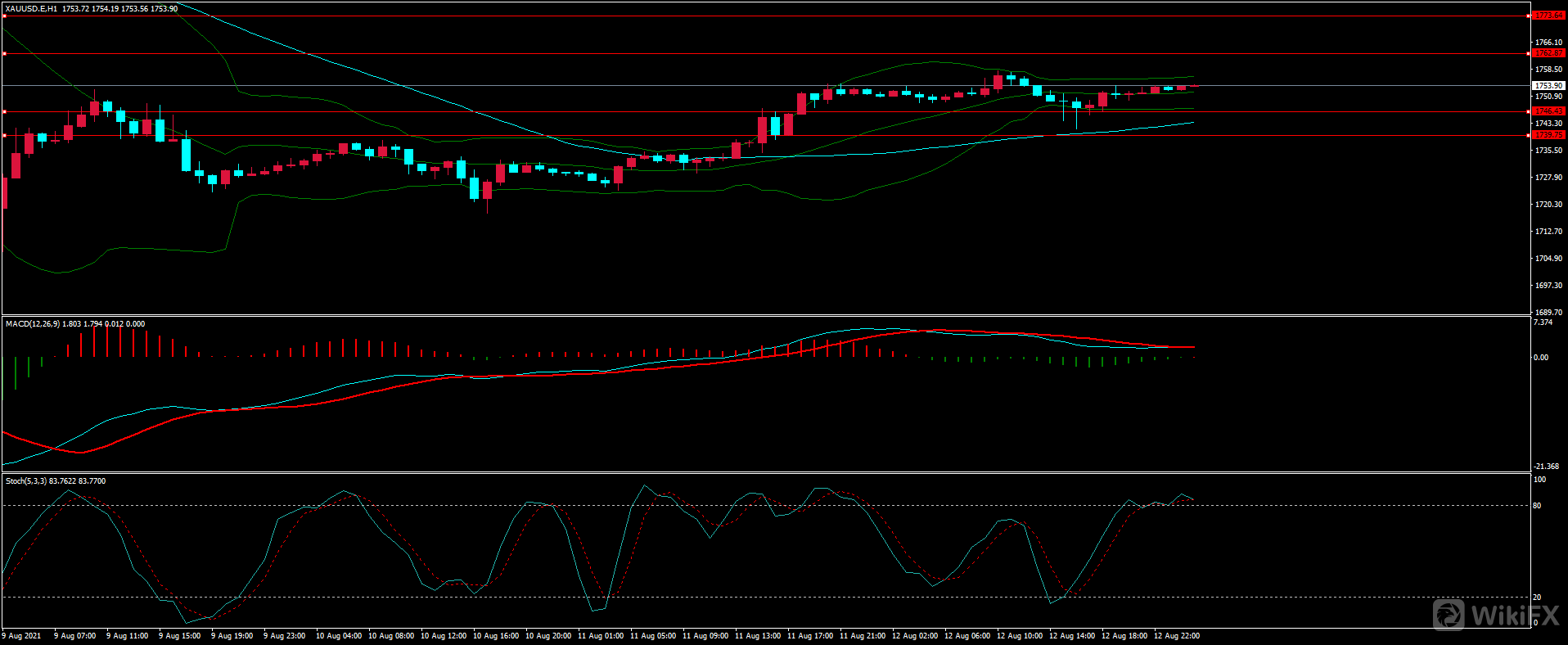1568x645 pixels.
Task: Select the red 1762.87 price tag
Action: click(x=1548, y=53)
